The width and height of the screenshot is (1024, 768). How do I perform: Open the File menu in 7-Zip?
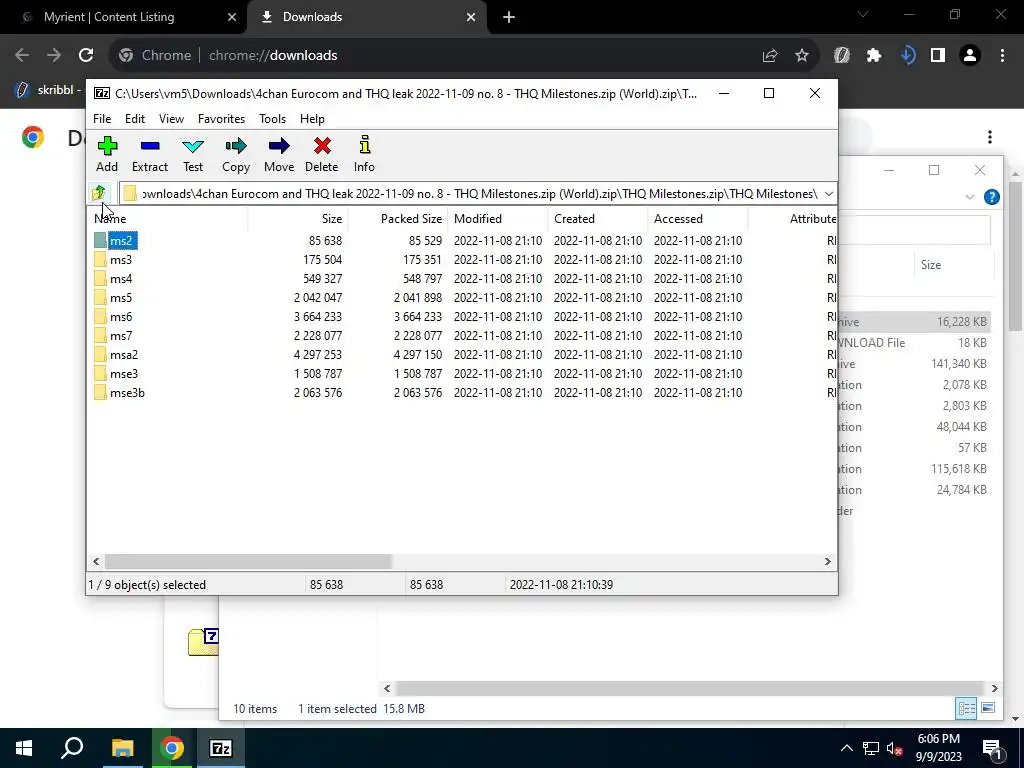[102, 119]
